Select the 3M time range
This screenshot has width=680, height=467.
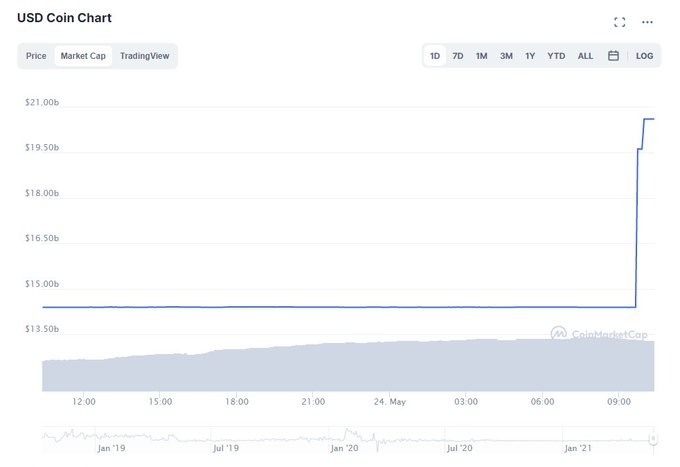[x=506, y=56]
